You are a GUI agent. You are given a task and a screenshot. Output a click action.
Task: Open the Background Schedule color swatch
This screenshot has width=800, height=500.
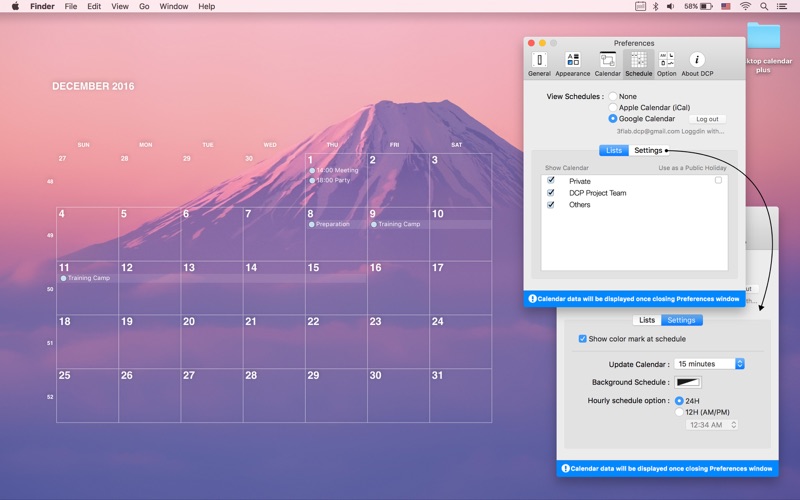688,382
